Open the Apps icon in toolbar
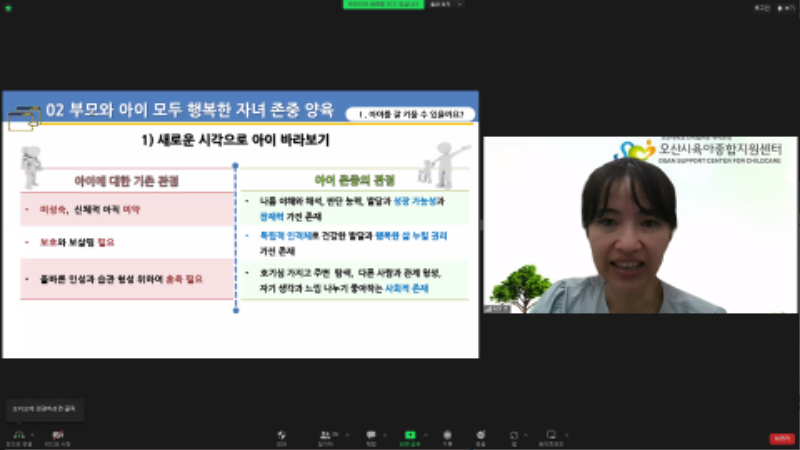This screenshot has width=800, height=450. coord(513,436)
